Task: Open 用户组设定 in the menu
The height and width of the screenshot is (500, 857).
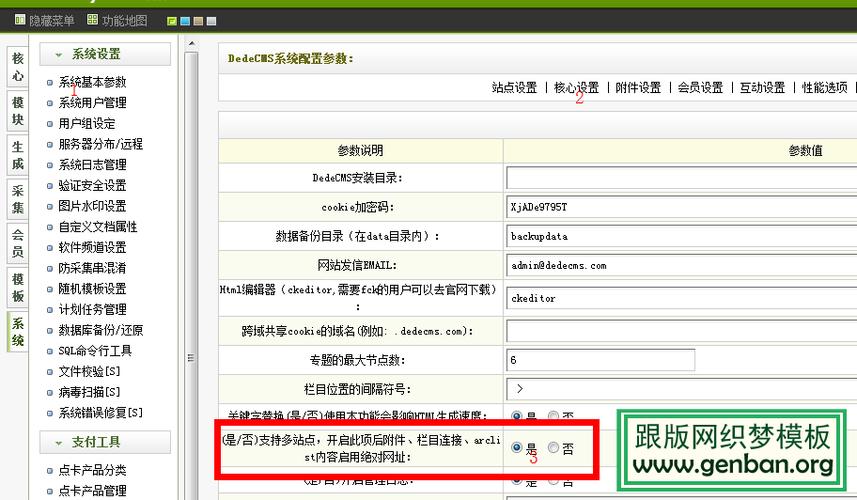Action: (x=87, y=123)
